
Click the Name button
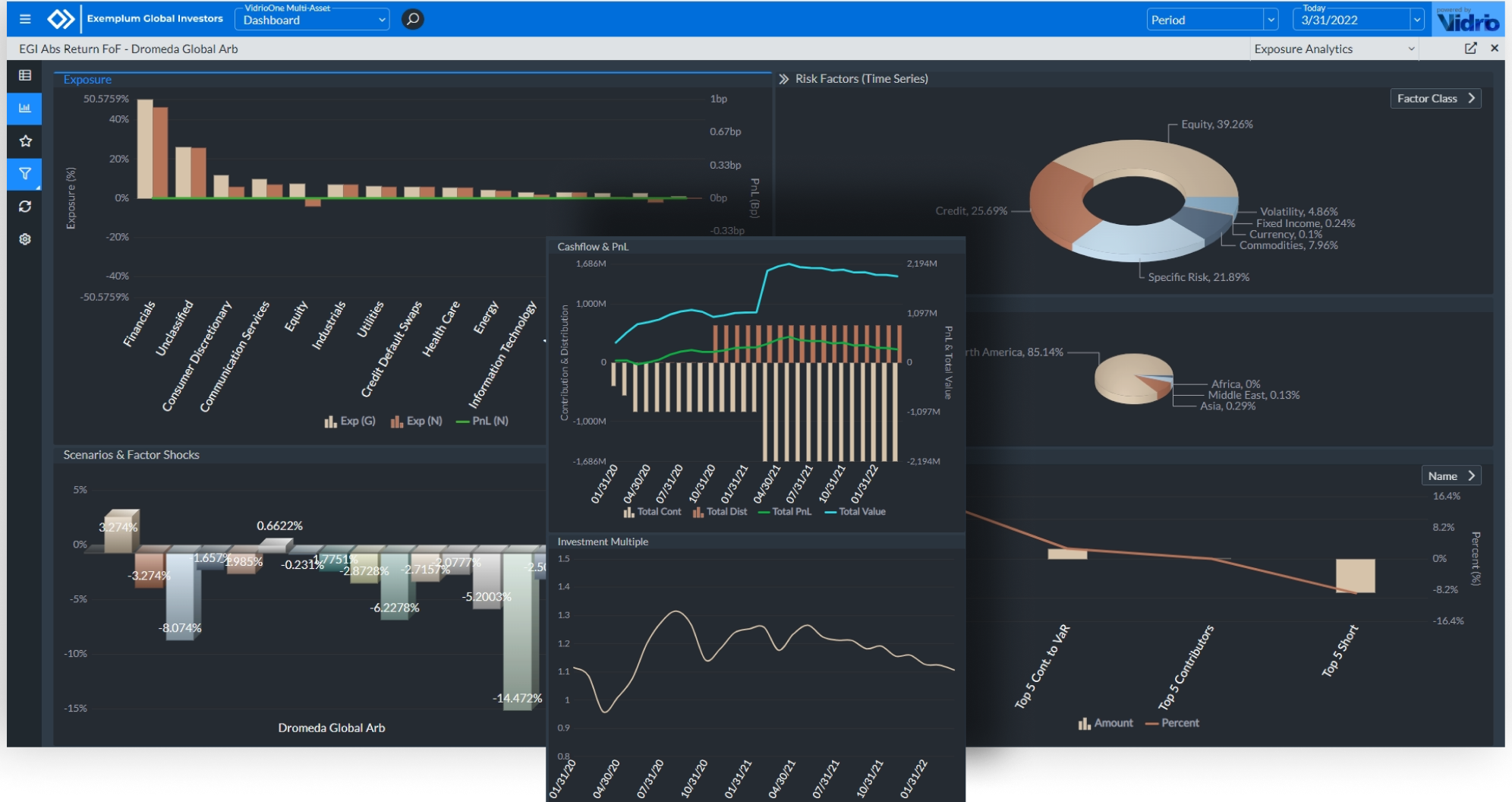pyautogui.click(x=1451, y=476)
